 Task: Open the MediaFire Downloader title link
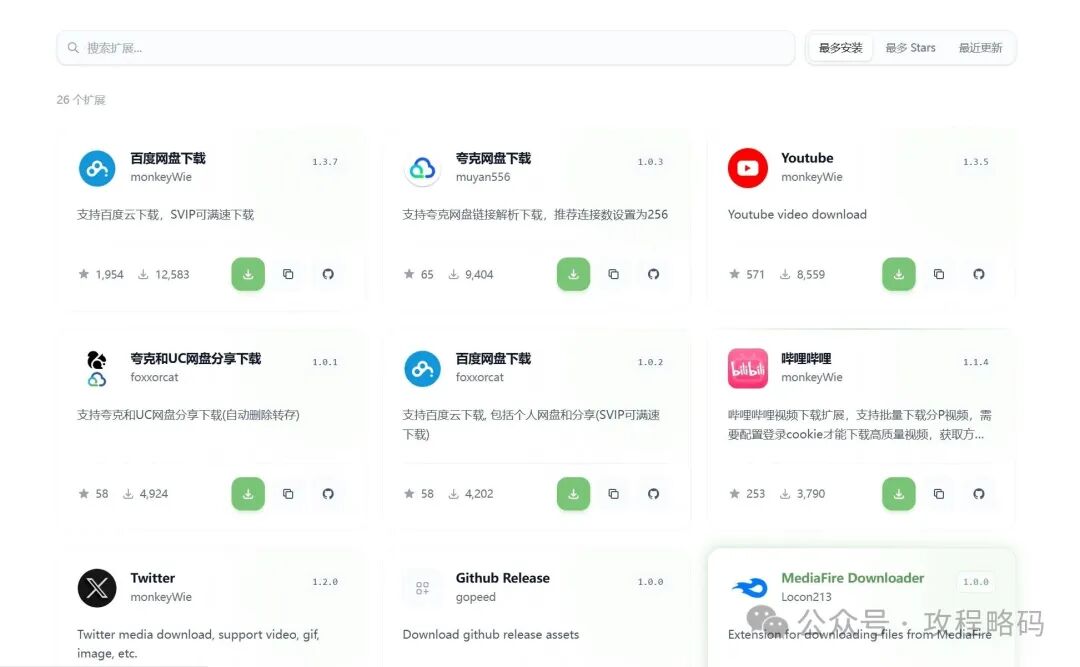click(852, 578)
